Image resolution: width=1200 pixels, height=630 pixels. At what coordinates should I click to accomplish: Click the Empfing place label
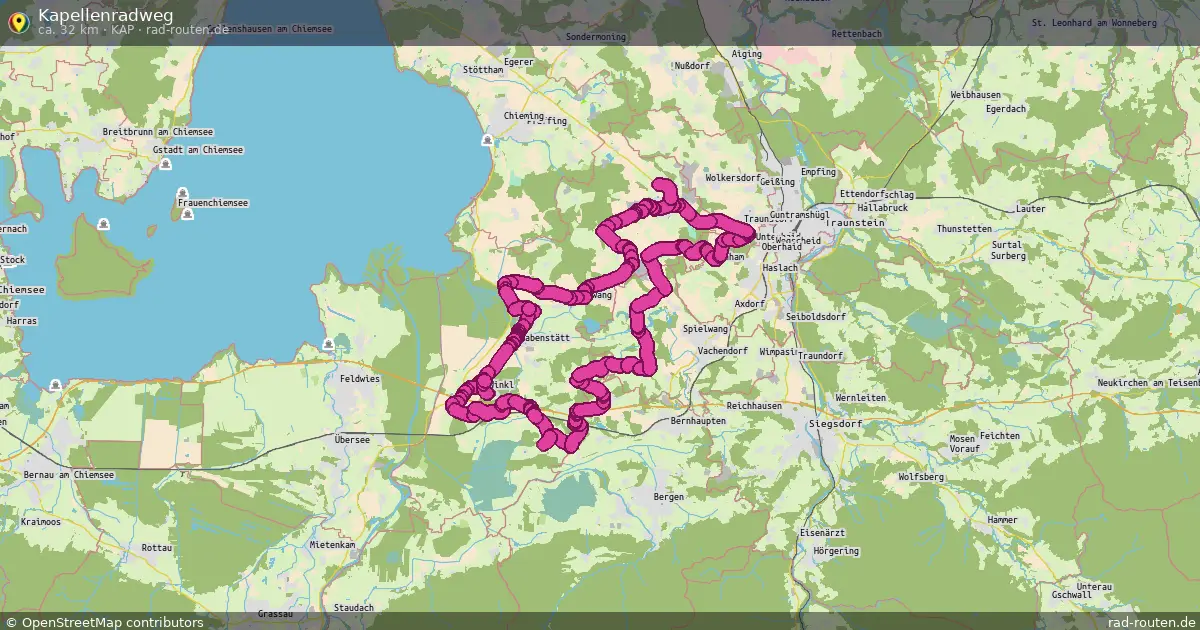point(818,171)
